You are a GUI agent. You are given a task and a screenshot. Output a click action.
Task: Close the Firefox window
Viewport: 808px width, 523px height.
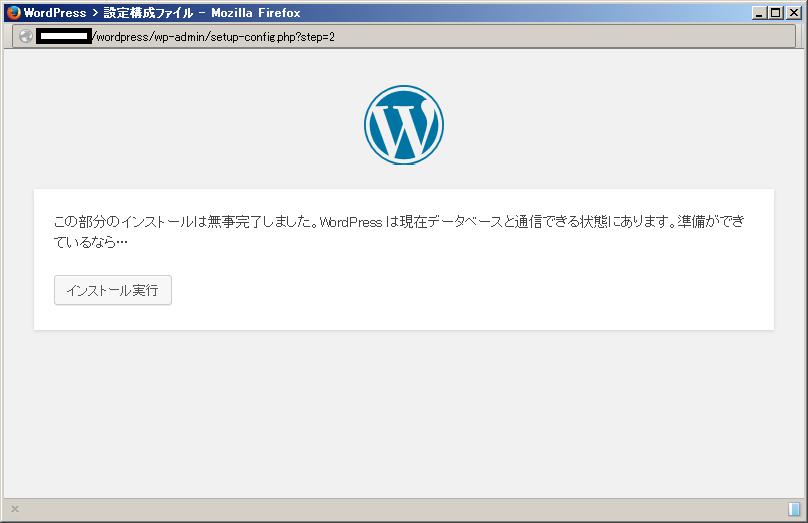pyautogui.click(x=794, y=13)
